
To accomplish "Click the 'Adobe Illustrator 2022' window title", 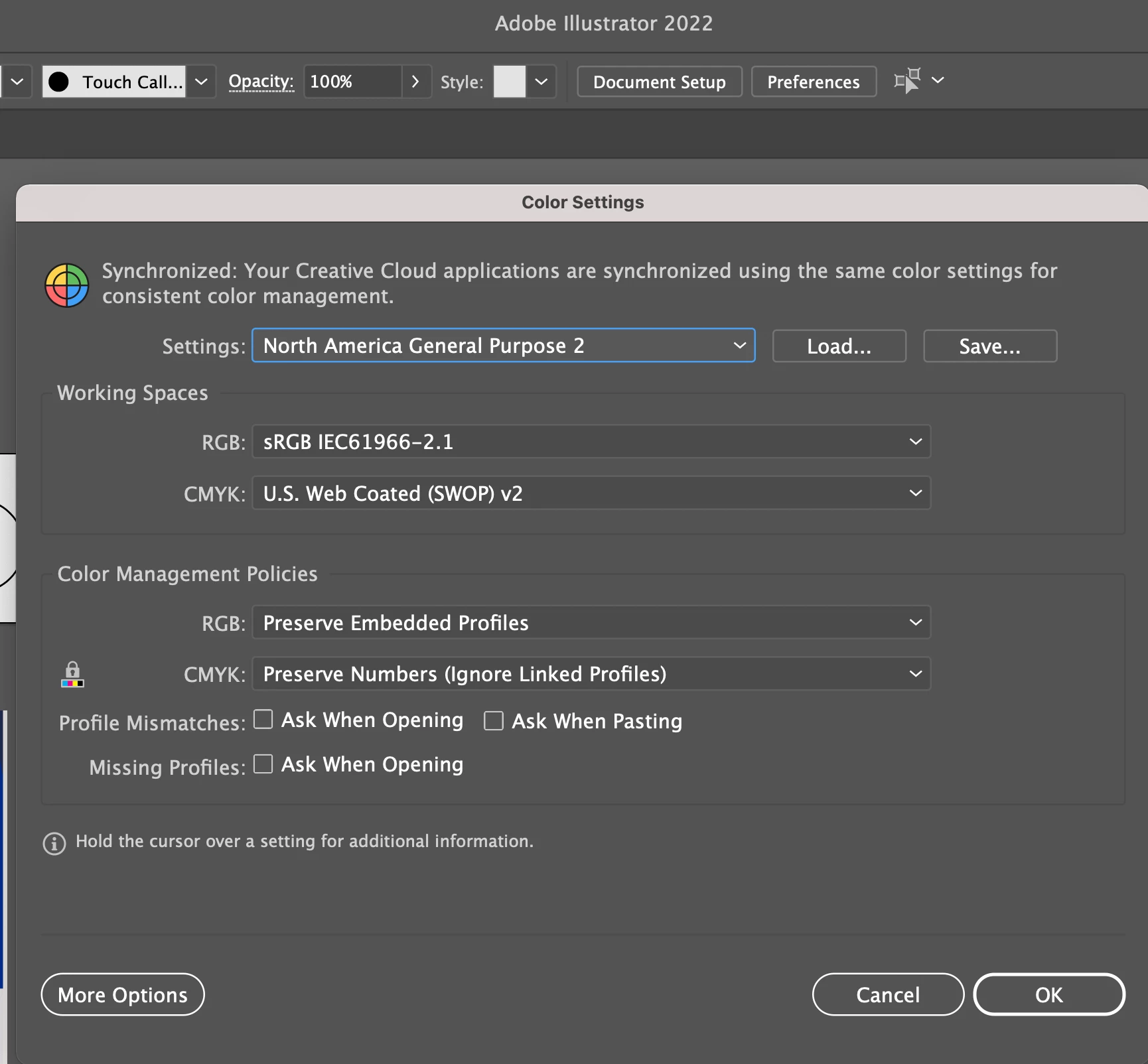I will coord(604,23).
